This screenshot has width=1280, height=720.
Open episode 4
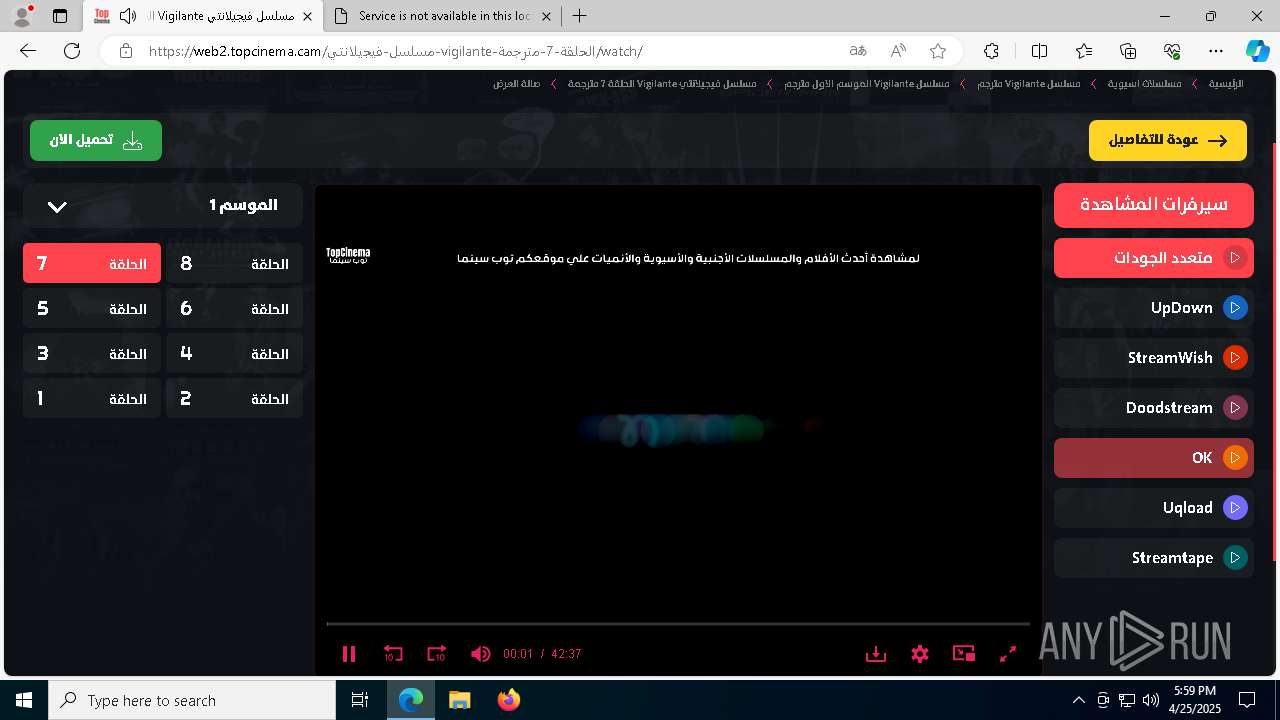pyautogui.click(x=235, y=354)
